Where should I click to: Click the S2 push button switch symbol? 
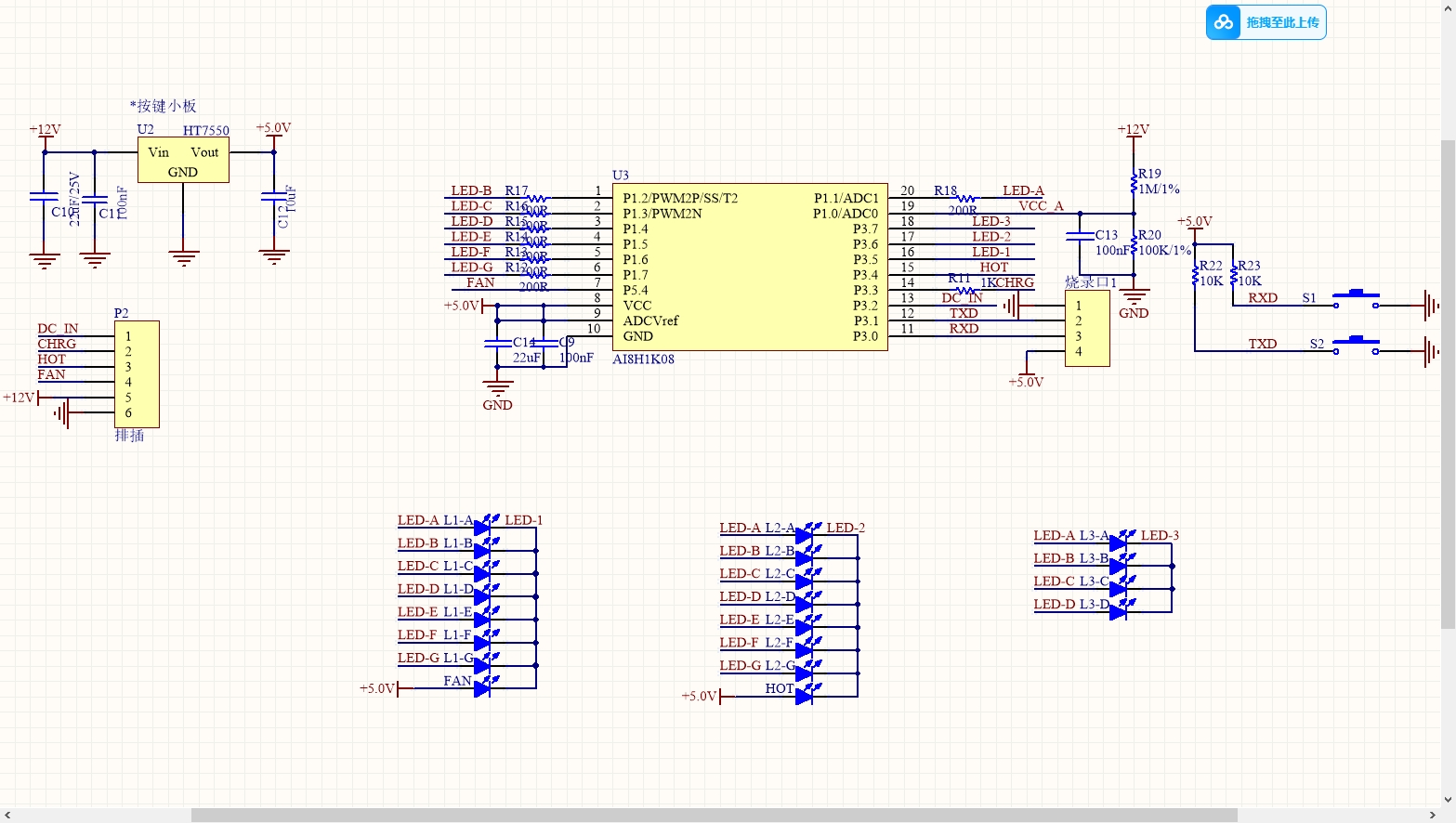pos(1357,345)
